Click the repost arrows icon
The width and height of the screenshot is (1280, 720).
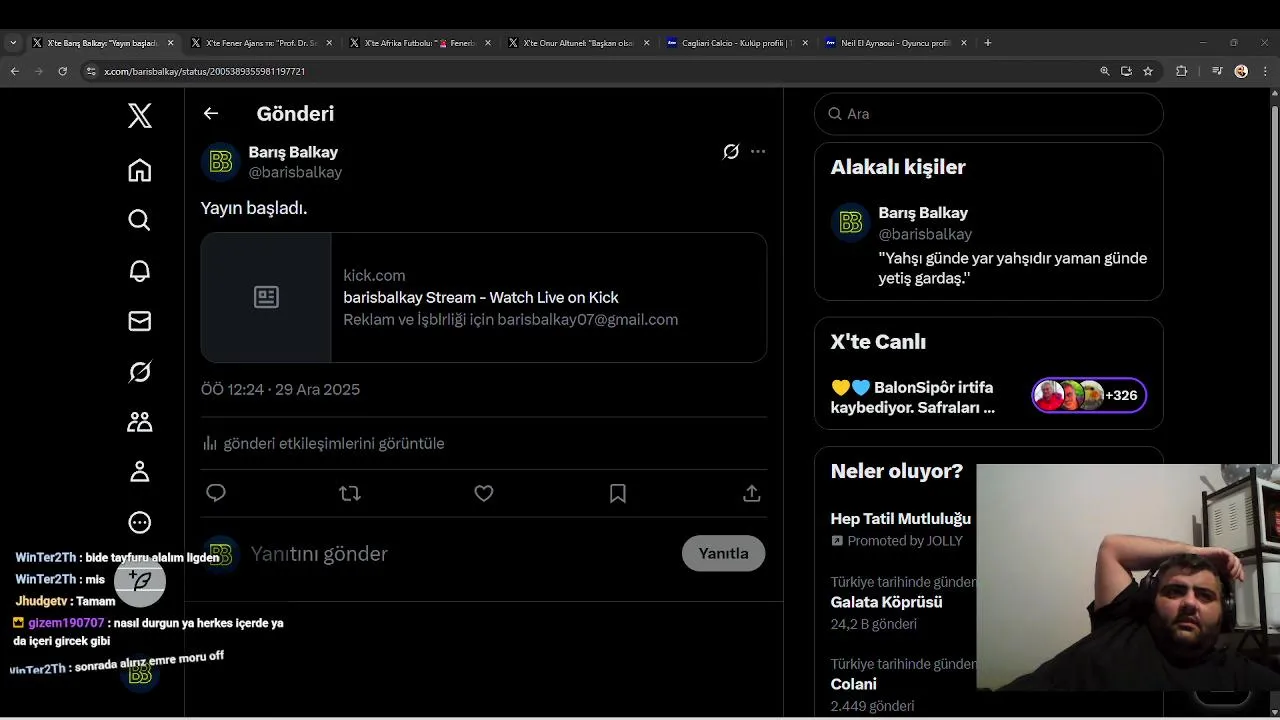tap(350, 493)
